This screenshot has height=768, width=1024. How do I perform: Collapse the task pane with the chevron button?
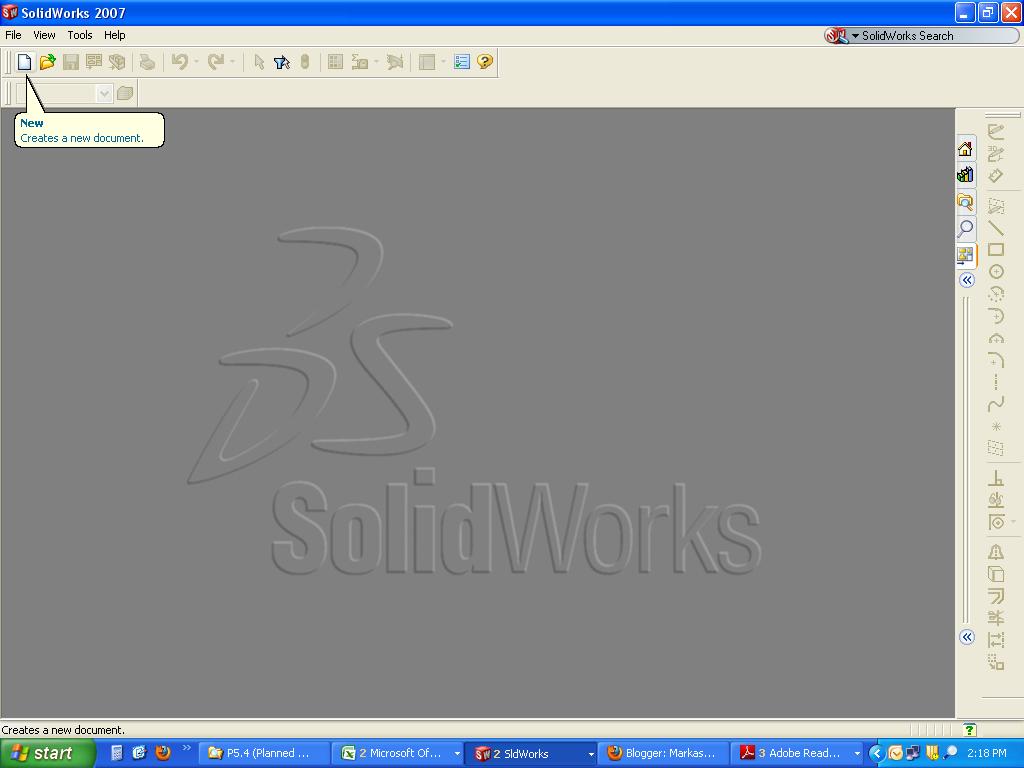[x=966, y=280]
